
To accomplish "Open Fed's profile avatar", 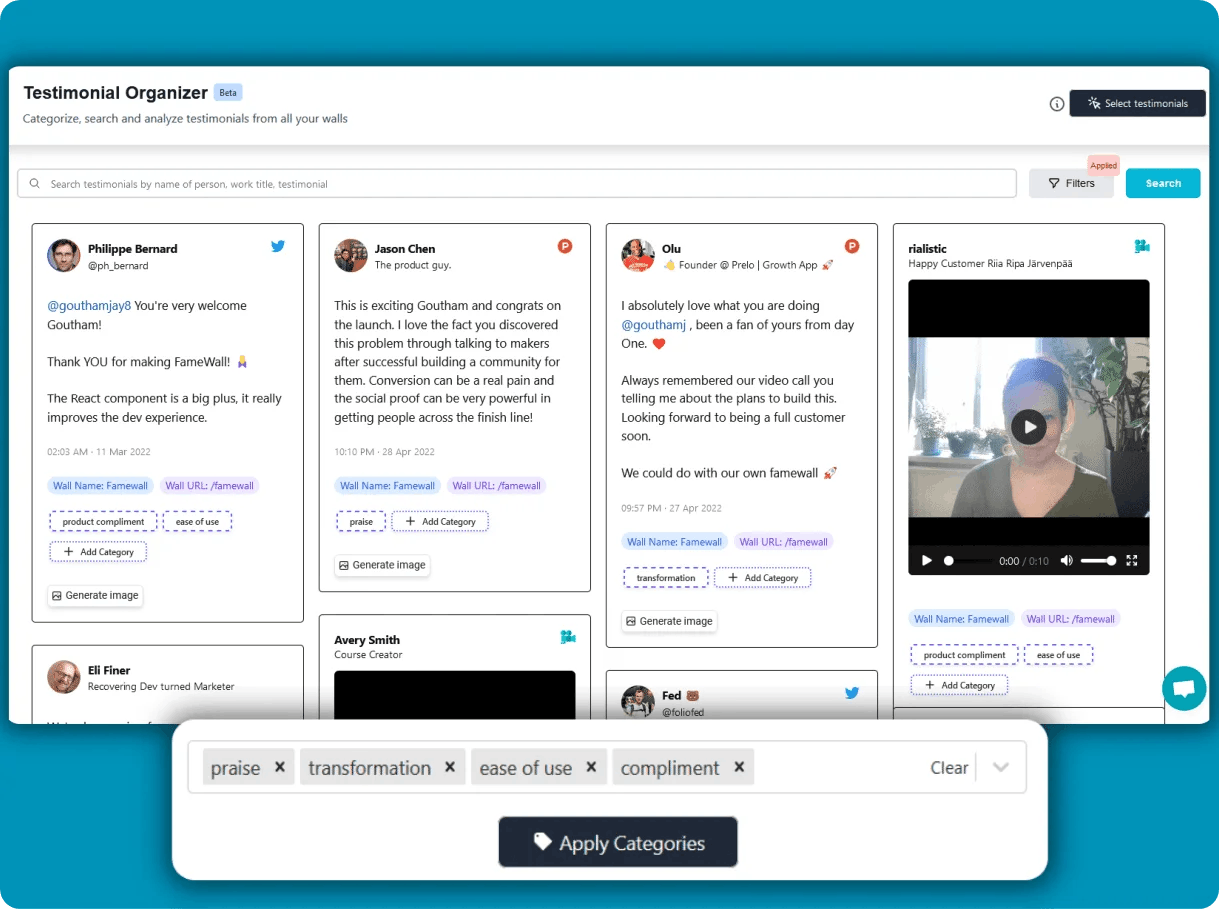I will coord(638,702).
